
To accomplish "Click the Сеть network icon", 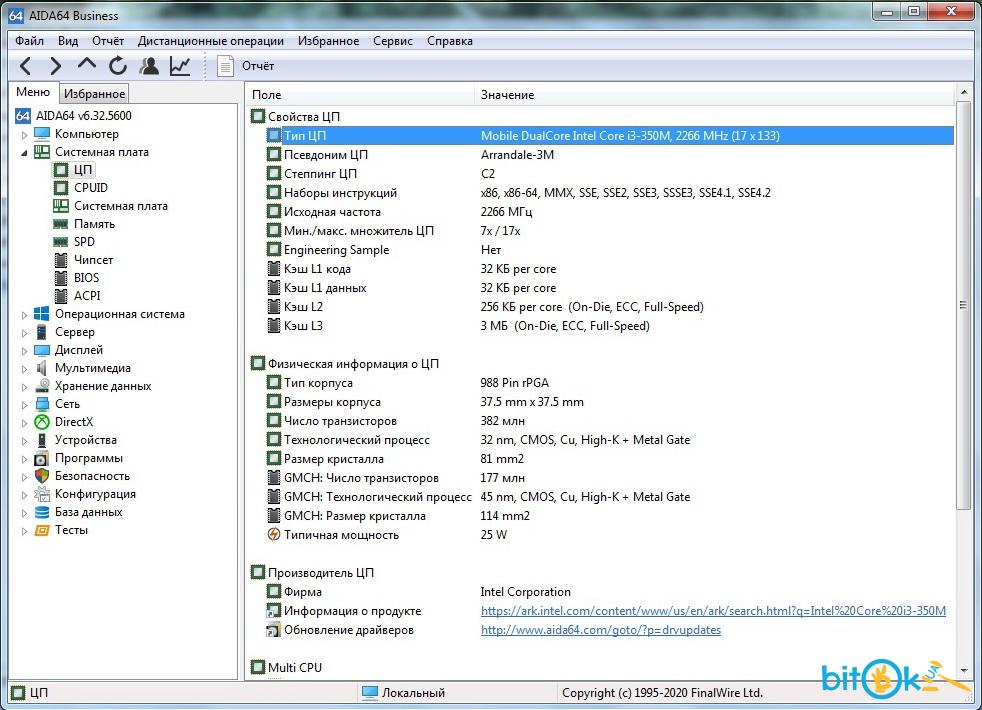I will tap(42, 404).
